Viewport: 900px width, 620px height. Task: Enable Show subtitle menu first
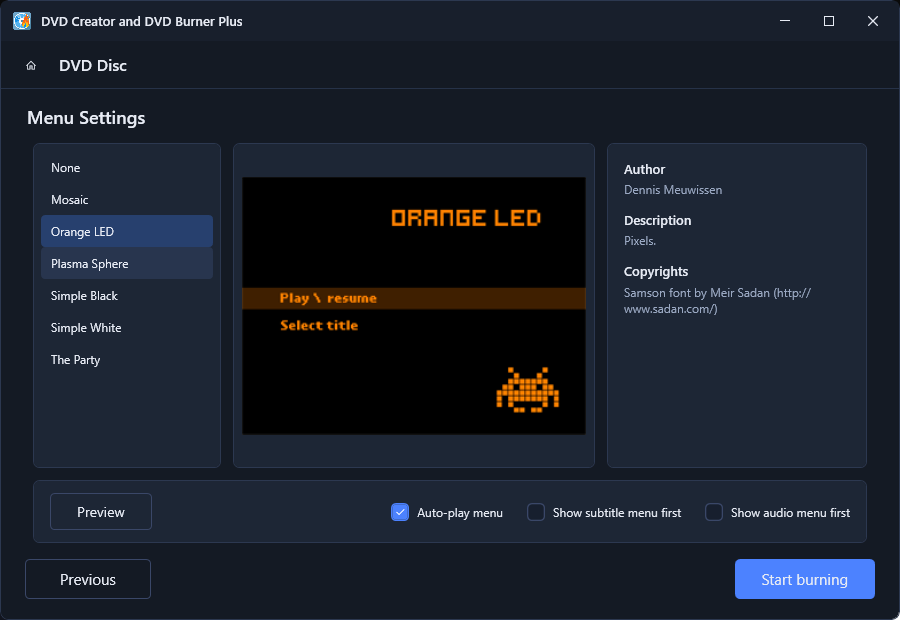pos(536,512)
